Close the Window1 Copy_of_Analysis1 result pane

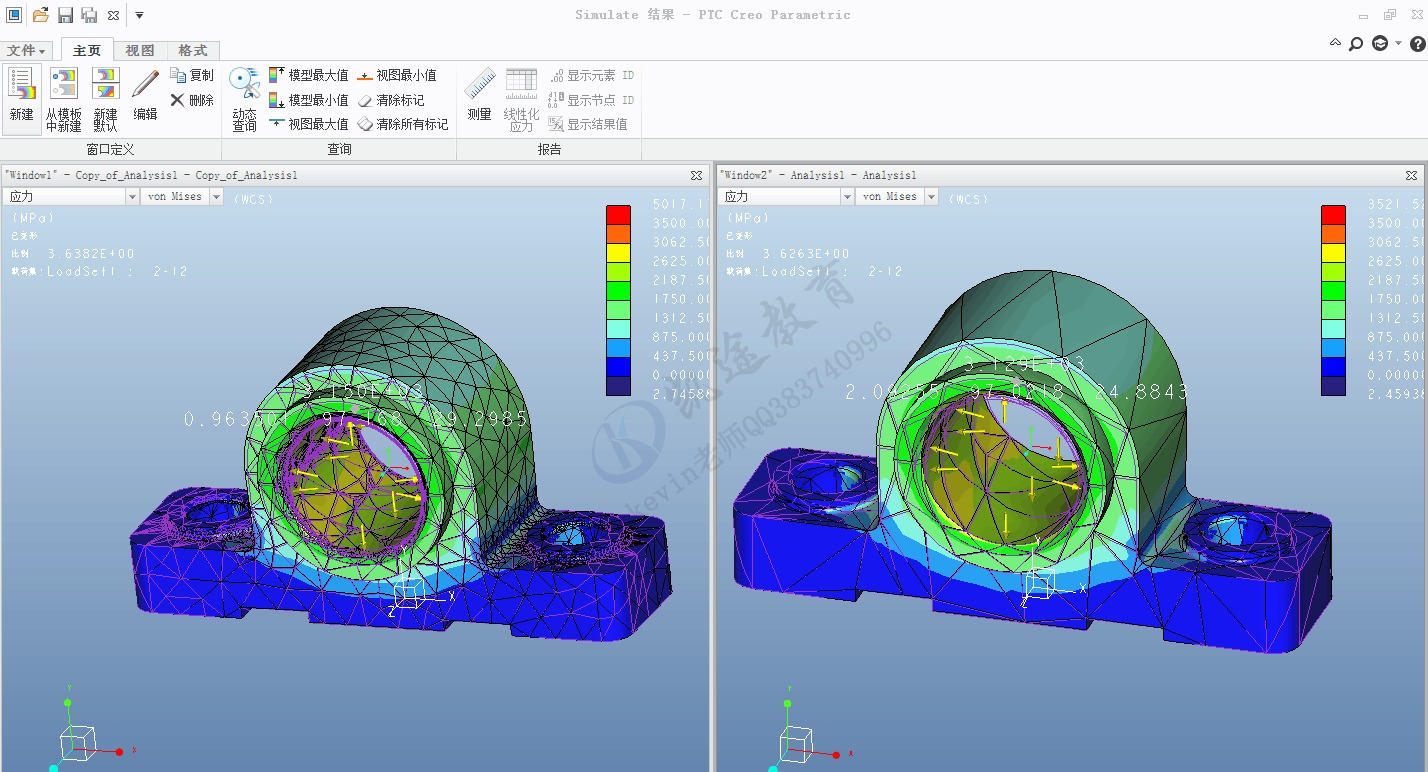pyautogui.click(x=697, y=175)
